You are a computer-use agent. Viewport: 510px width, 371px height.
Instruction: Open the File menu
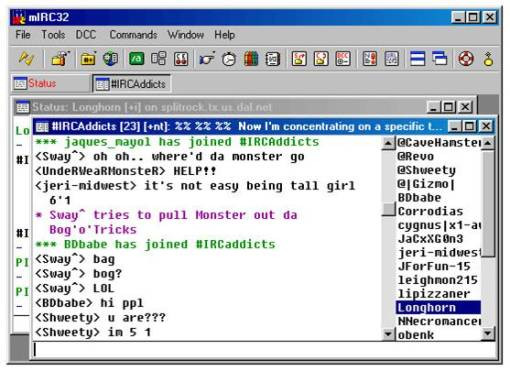[23, 35]
